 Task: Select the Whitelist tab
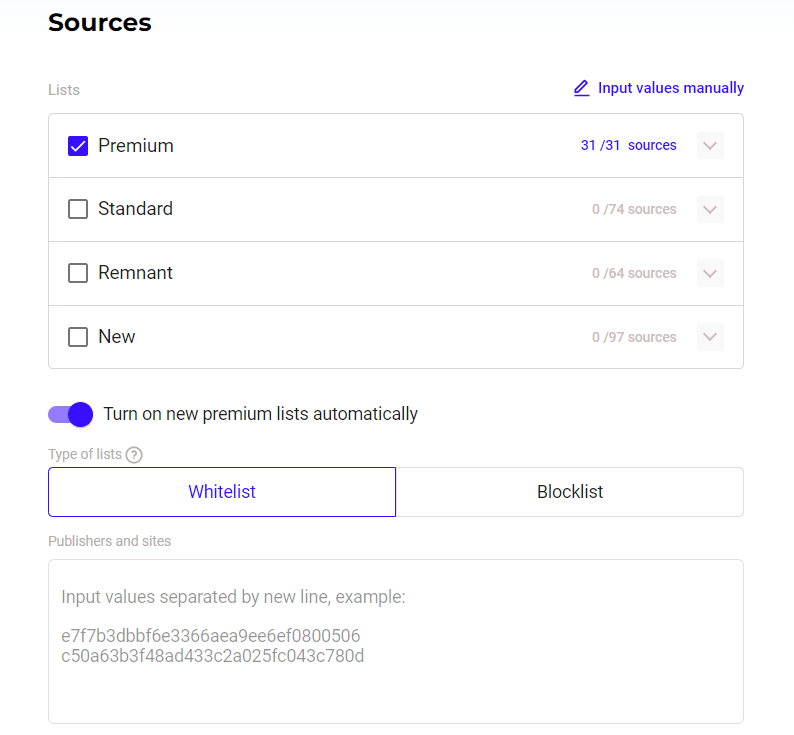point(222,492)
